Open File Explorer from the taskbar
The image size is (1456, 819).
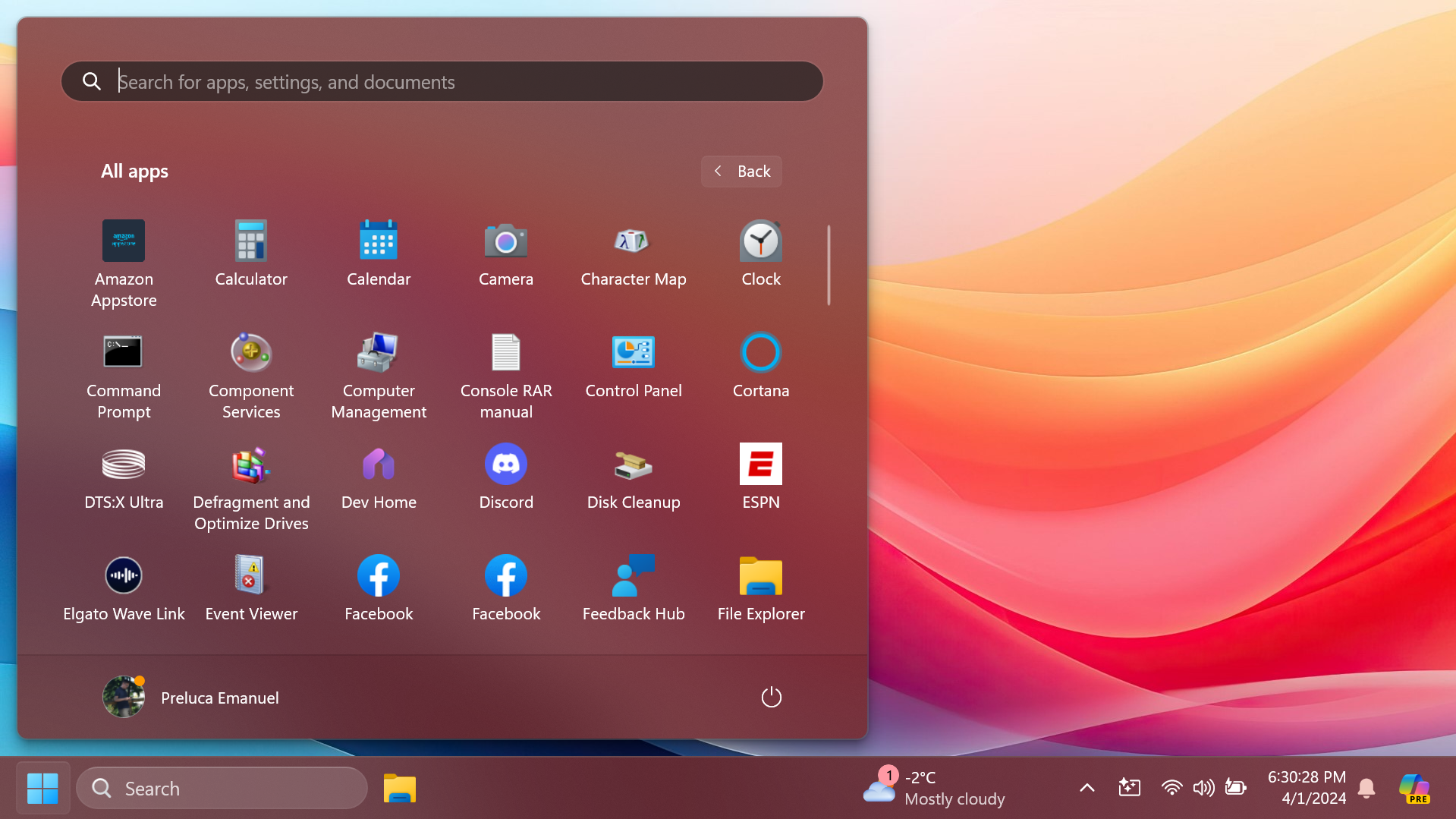tap(400, 788)
